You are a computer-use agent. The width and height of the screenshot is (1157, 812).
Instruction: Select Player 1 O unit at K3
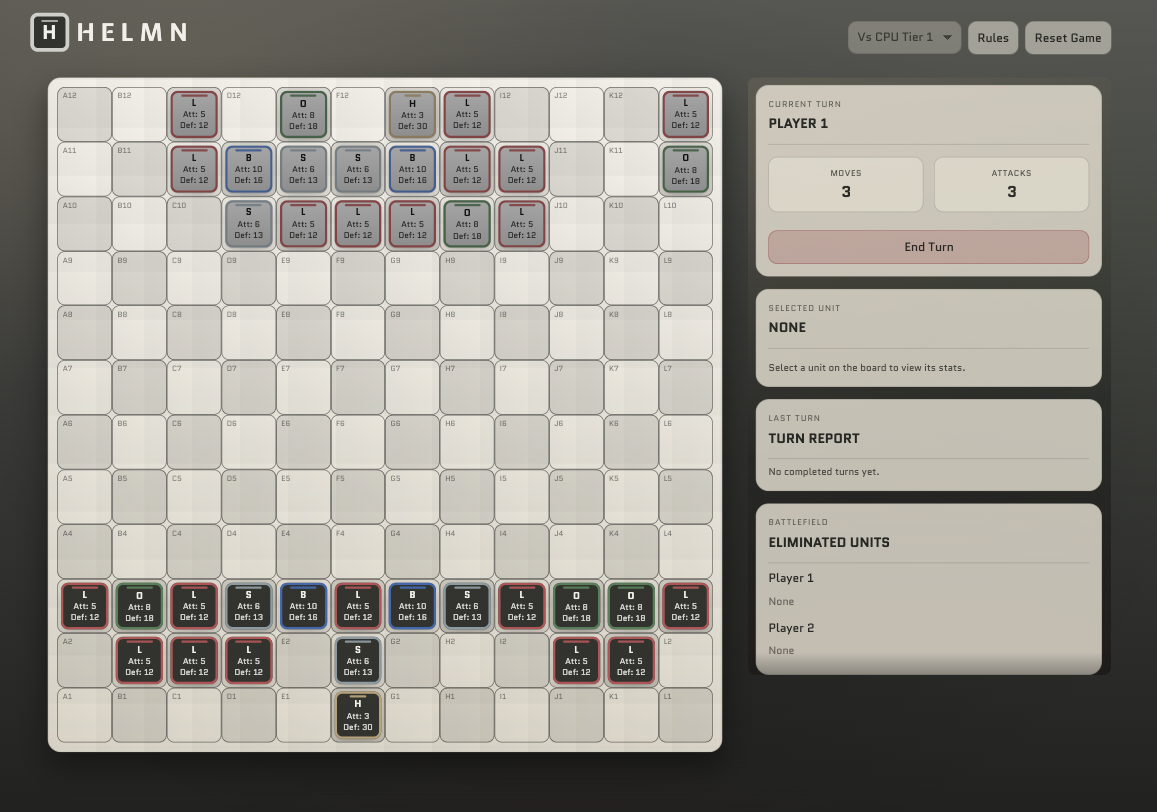[x=631, y=606]
